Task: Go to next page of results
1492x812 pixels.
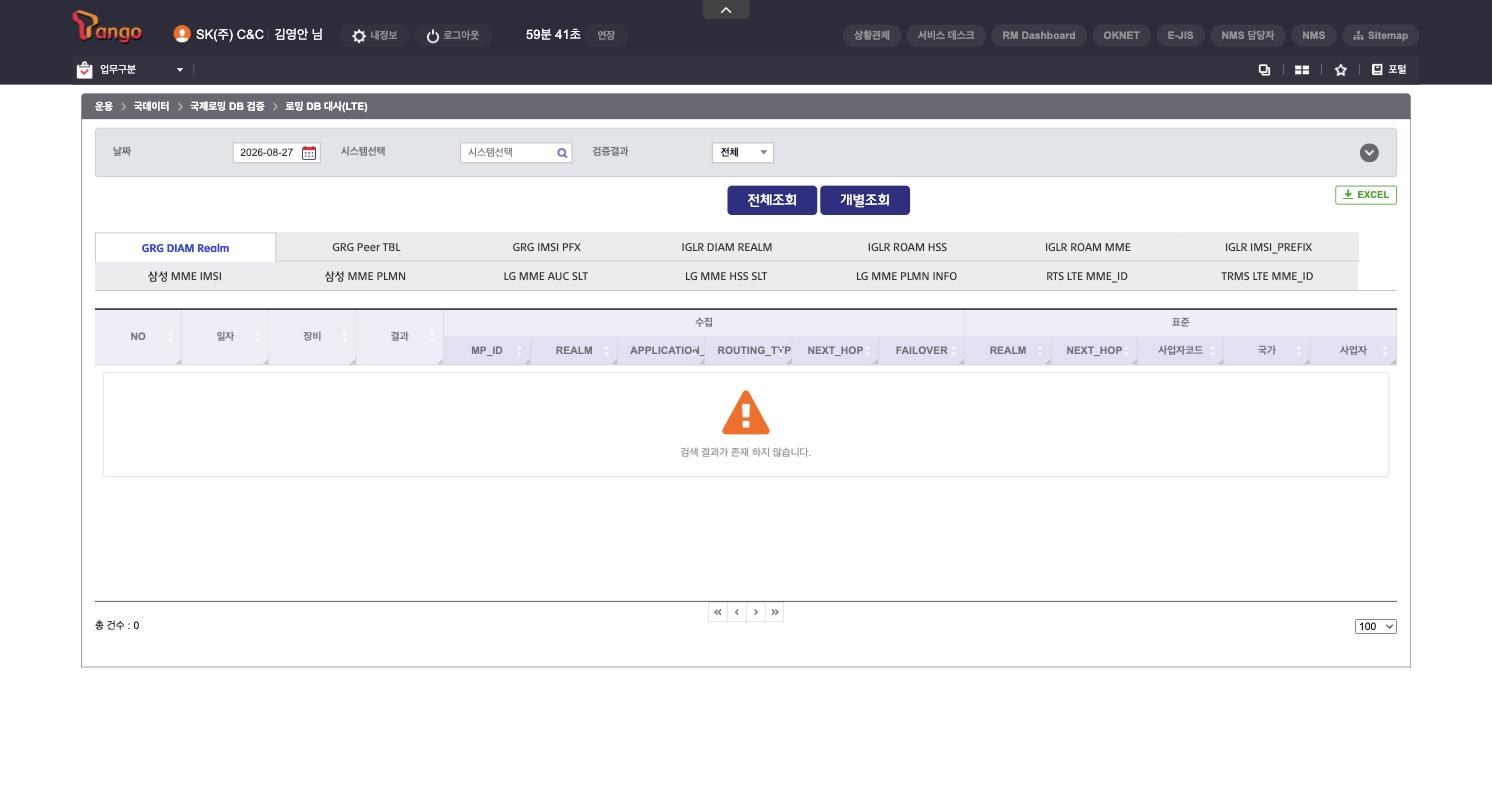Action: (756, 612)
